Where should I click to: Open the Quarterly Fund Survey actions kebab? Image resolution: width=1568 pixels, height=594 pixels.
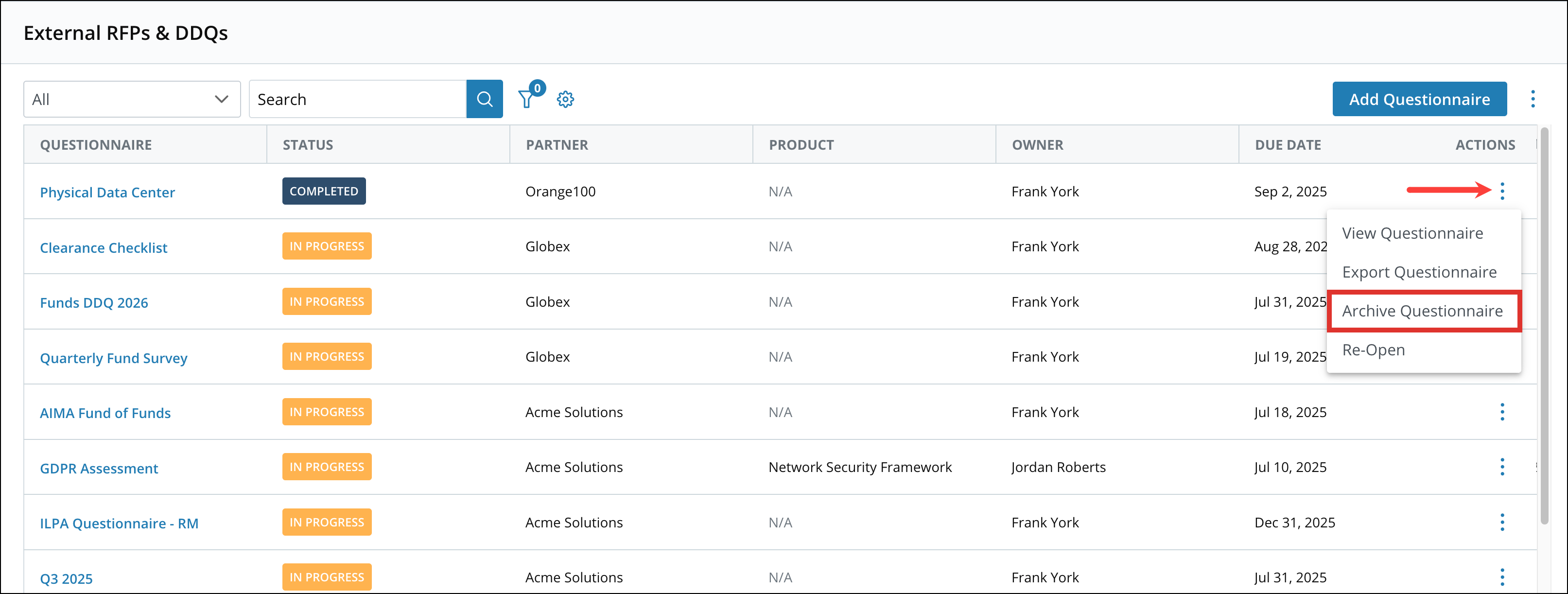pyautogui.click(x=1503, y=357)
